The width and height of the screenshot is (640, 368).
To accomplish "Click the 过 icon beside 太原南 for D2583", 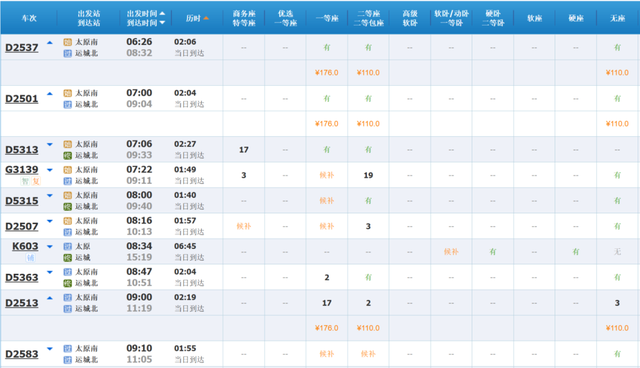I will 68,348.
